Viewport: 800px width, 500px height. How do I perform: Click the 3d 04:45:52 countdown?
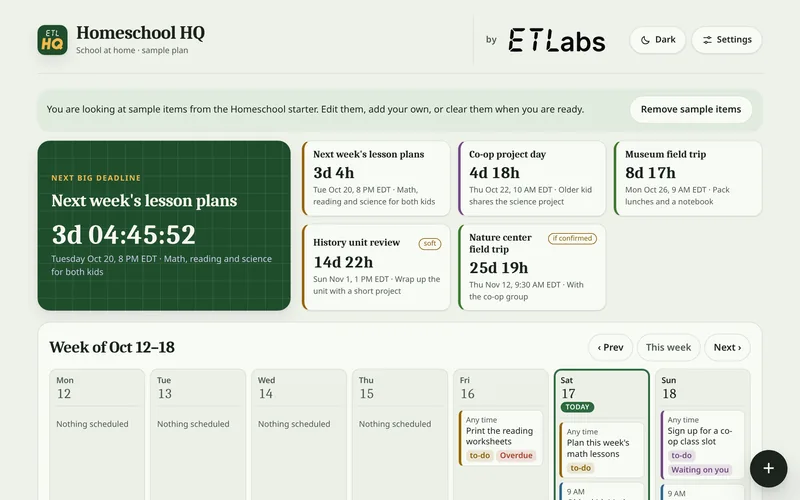123,235
